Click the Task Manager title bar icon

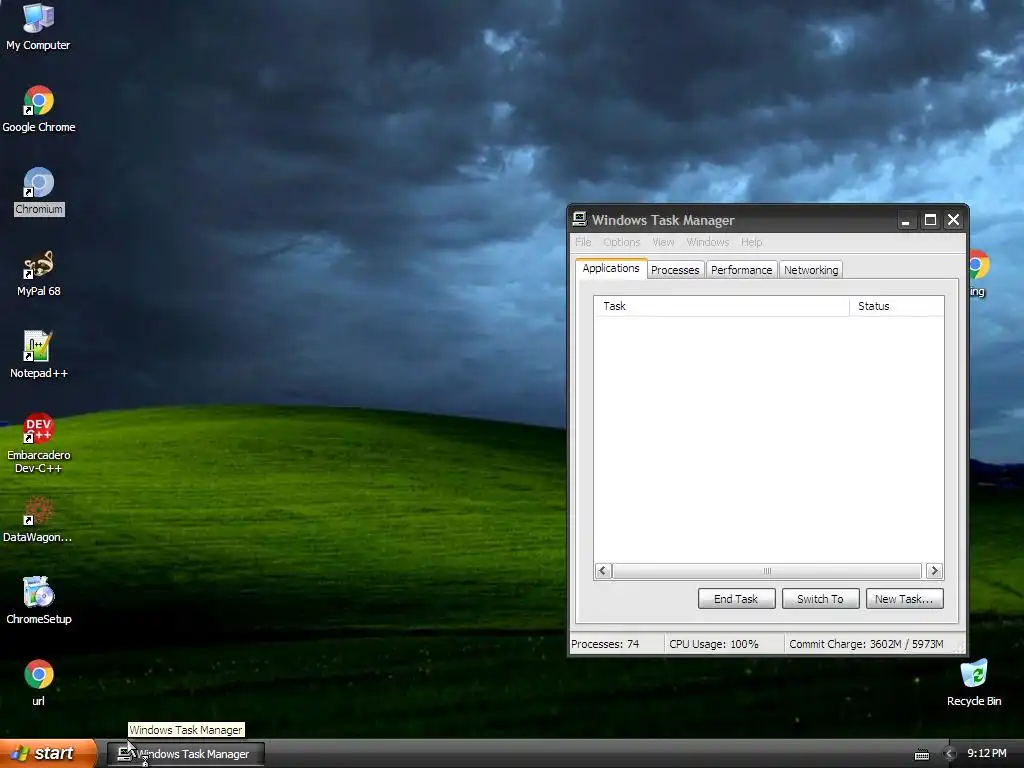(579, 219)
